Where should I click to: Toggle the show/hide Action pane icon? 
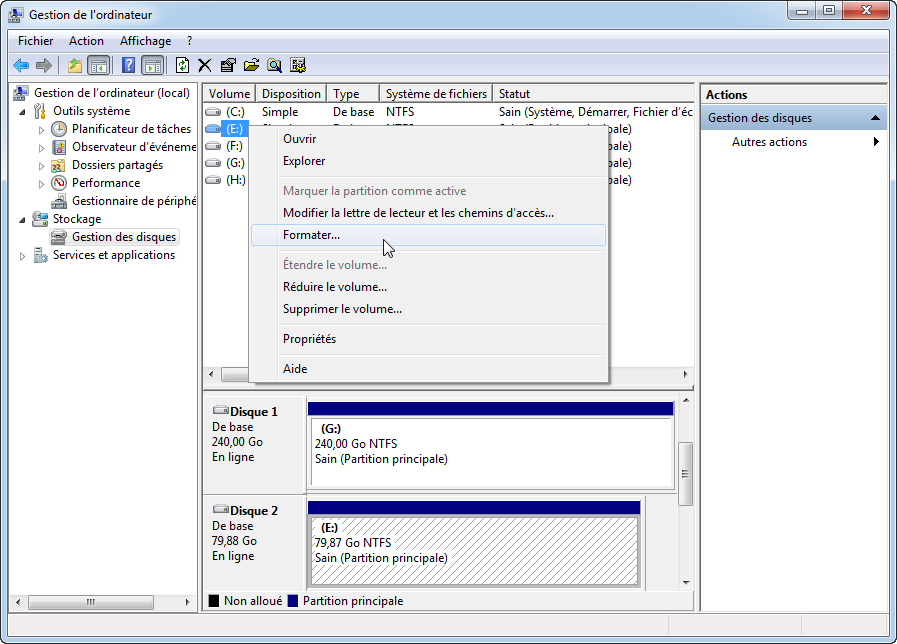coord(153,66)
